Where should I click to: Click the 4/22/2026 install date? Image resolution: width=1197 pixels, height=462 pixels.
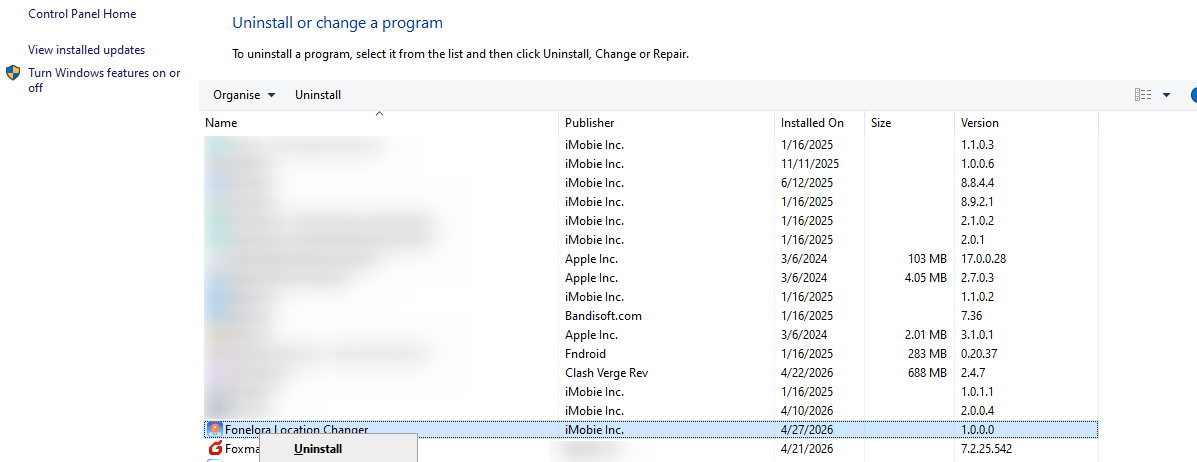click(807, 373)
